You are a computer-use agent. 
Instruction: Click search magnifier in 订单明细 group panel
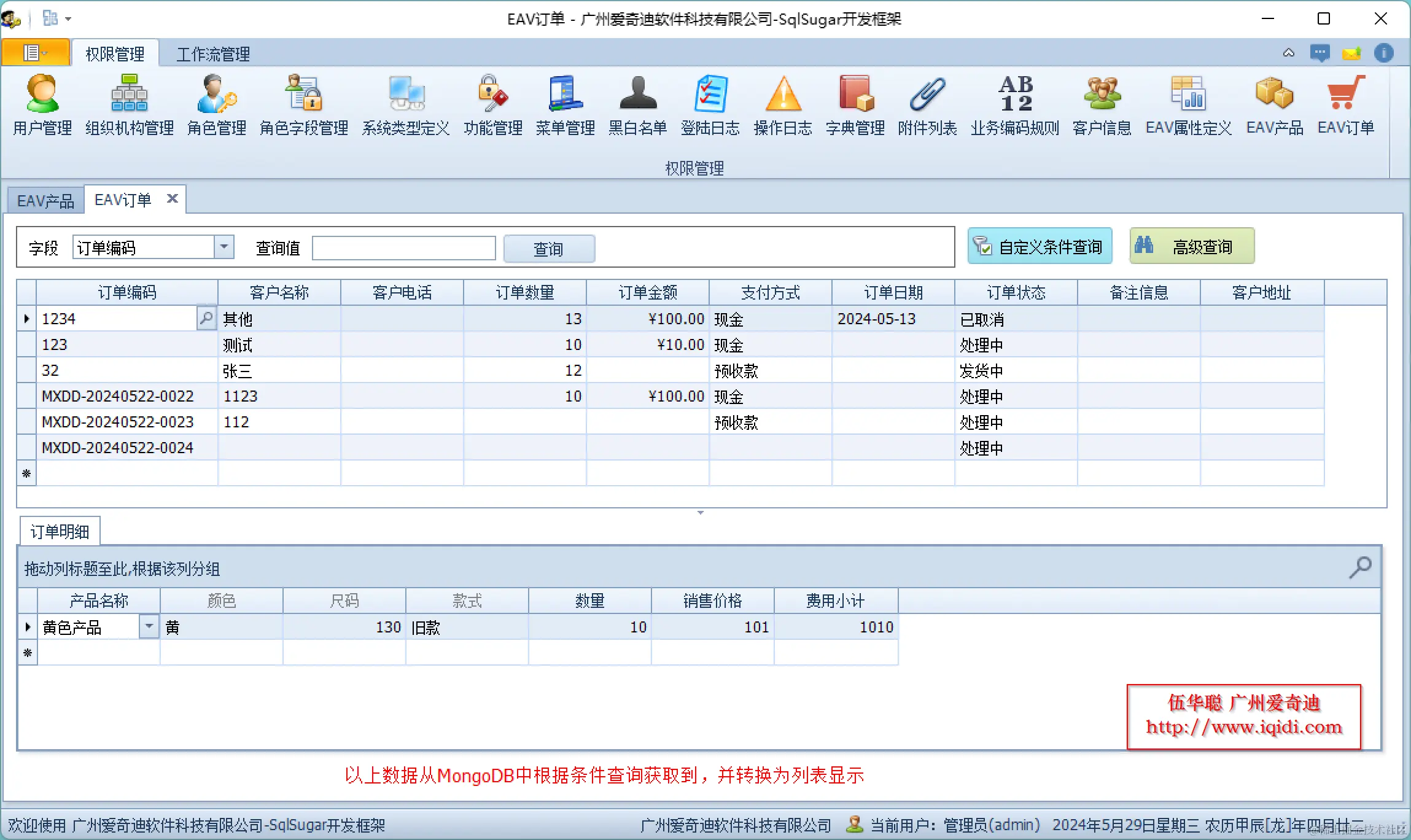click(x=1360, y=567)
